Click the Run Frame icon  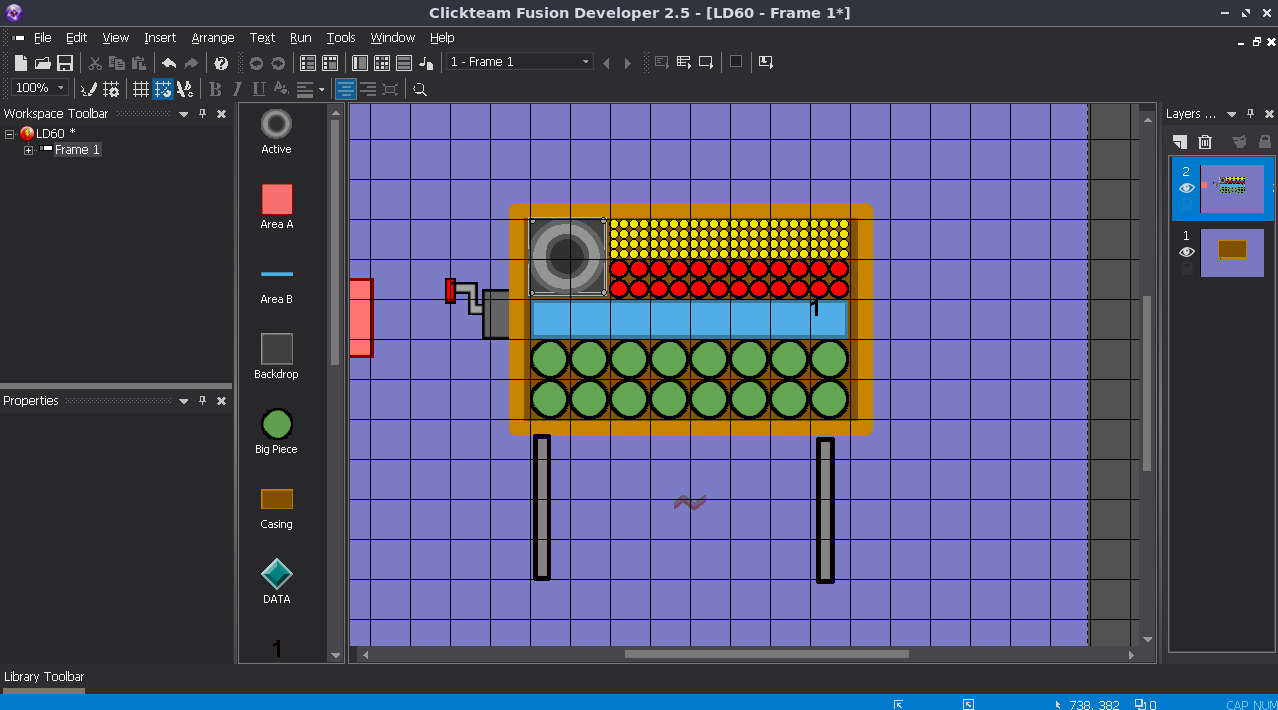point(706,62)
